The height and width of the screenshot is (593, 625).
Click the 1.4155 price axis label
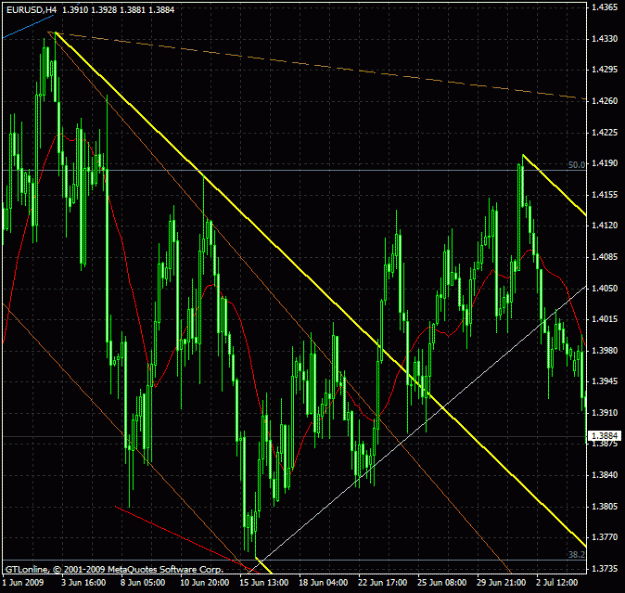click(605, 194)
